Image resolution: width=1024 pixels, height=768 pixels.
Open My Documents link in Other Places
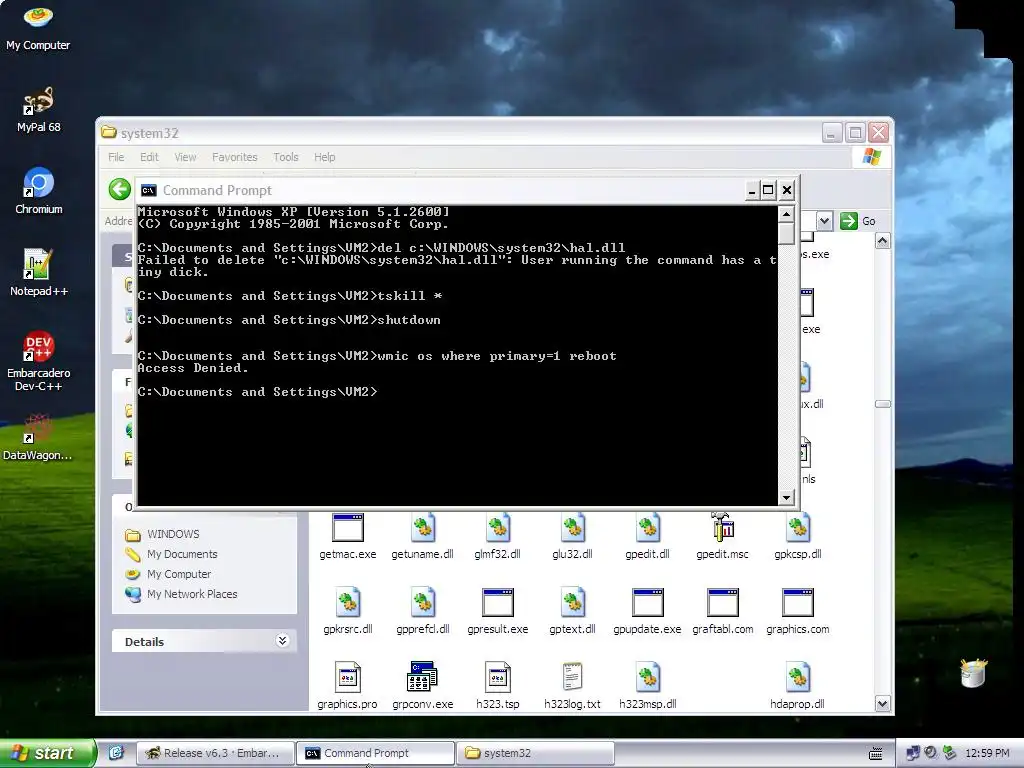click(x=172, y=554)
